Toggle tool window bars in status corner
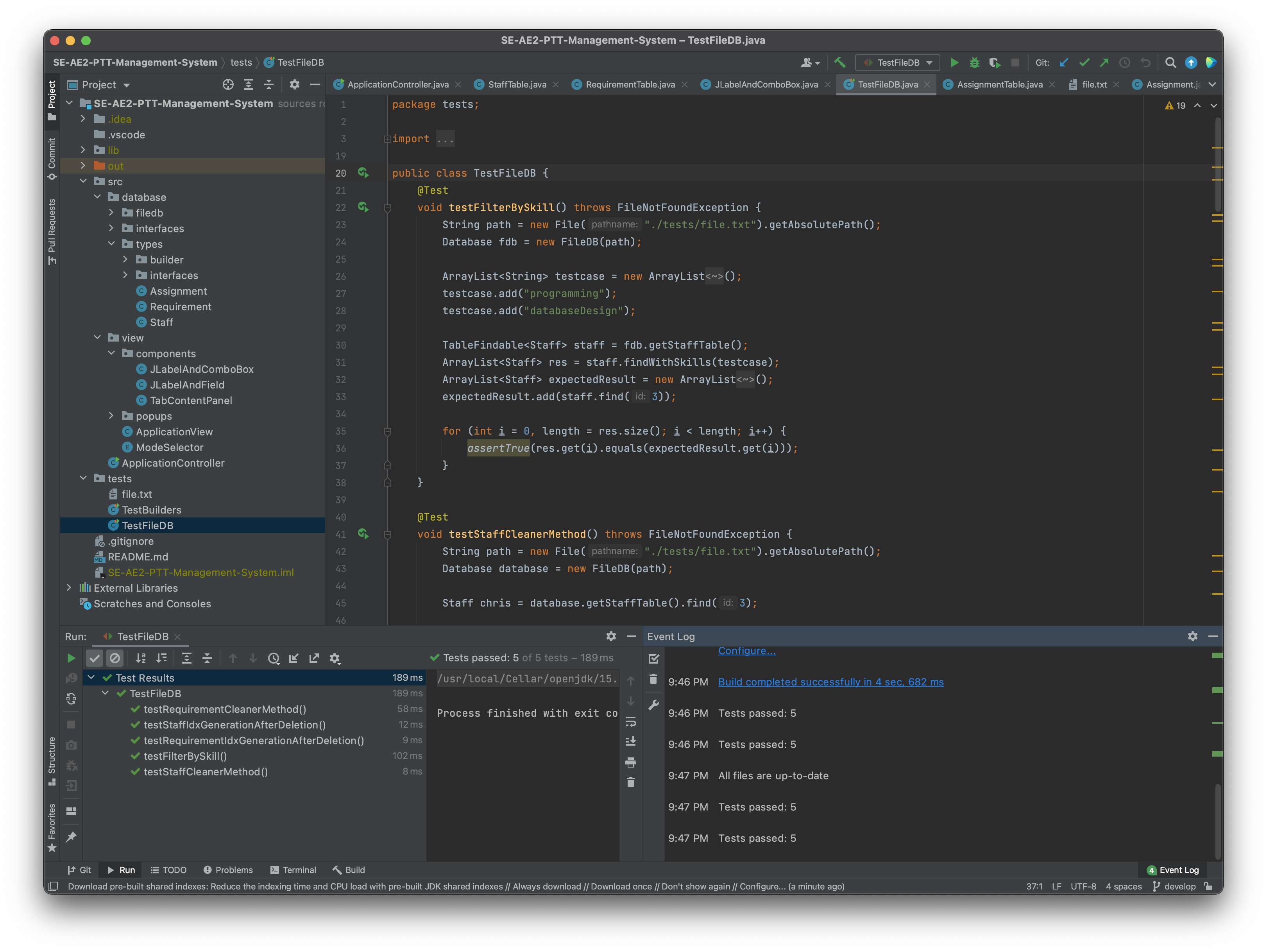The image size is (1267, 952). point(53,886)
